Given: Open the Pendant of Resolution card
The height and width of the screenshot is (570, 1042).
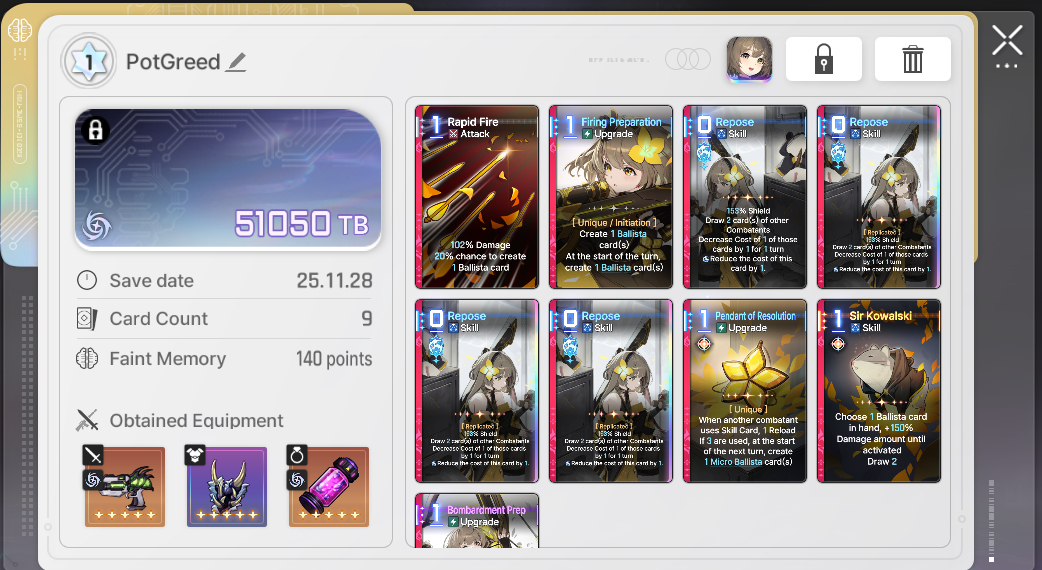Looking at the screenshot, I should (x=745, y=391).
